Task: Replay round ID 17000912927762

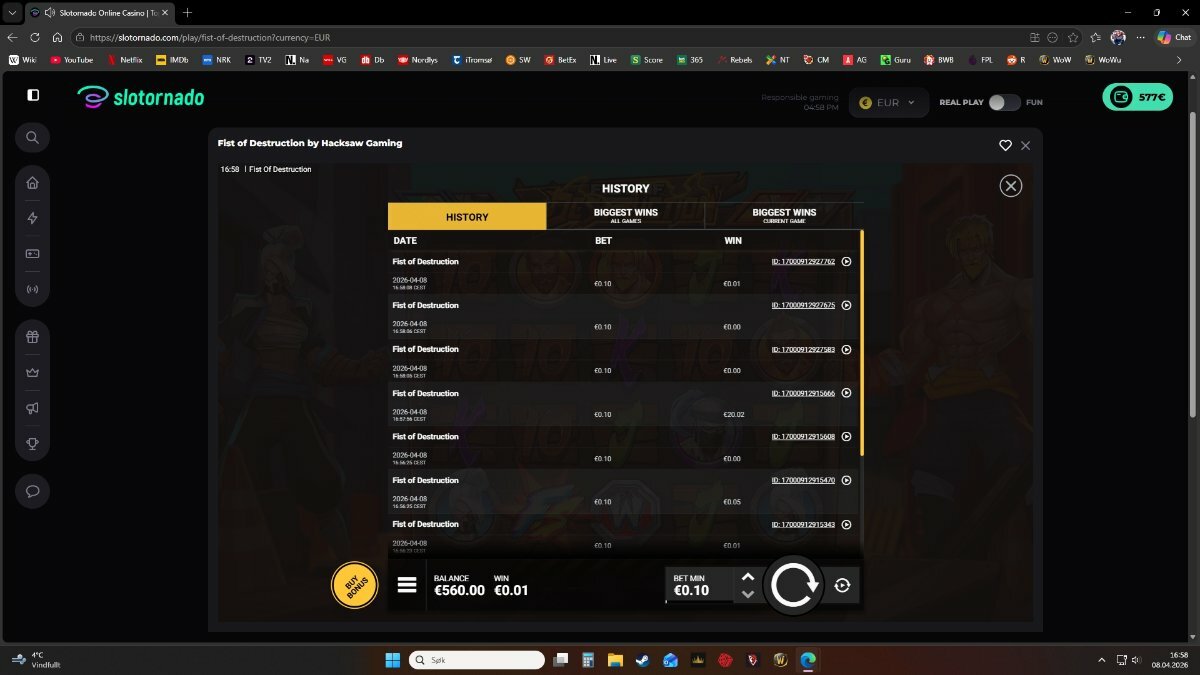Action: (x=846, y=262)
